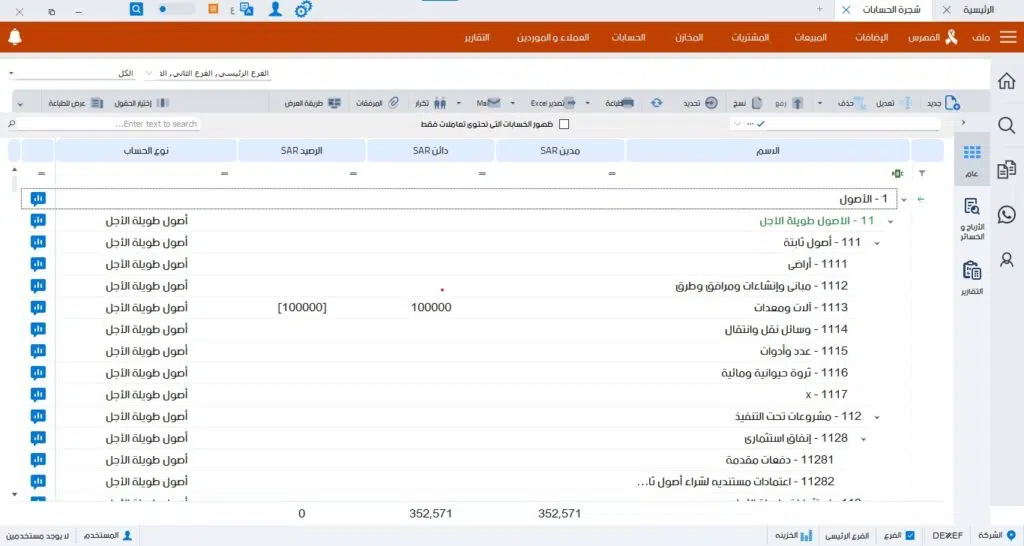Open the hamburger menu in orange bar

pyautogui.click(x=1008, y=37)
